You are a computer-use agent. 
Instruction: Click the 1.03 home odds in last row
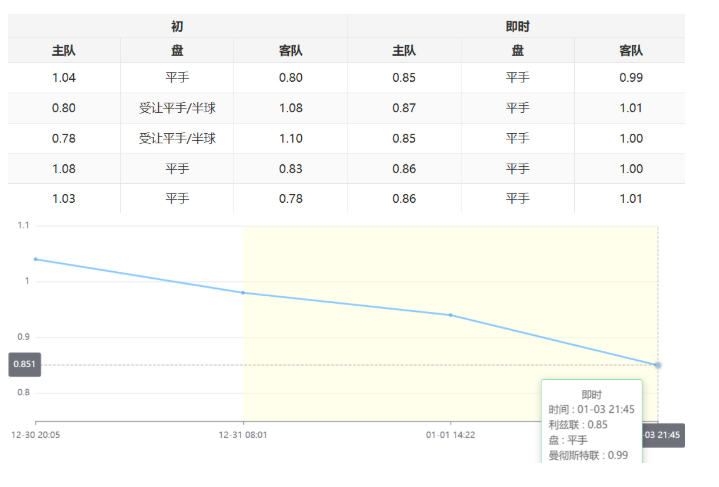click(x=64, y=198)
